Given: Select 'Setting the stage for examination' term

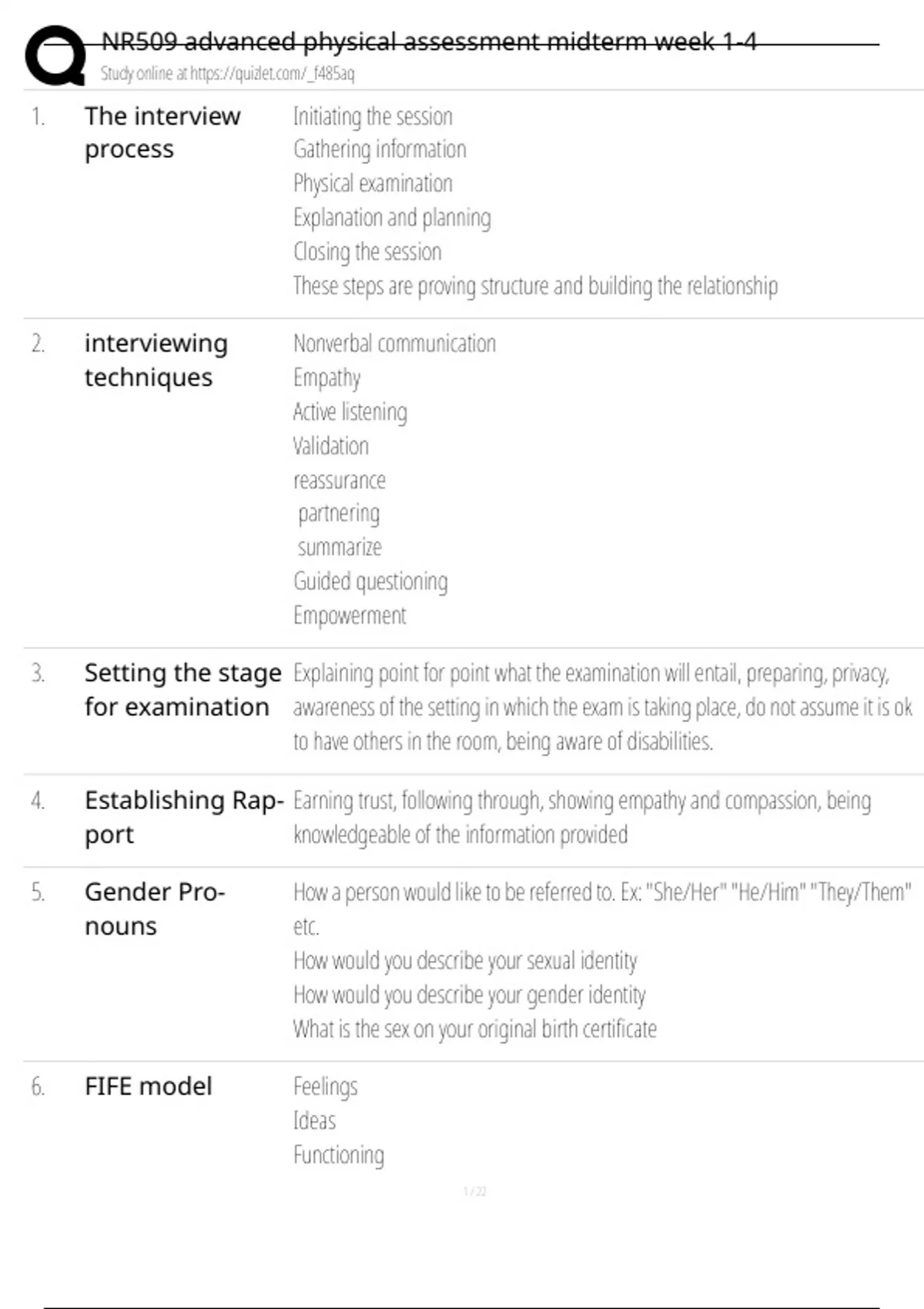Looking at the screenshot, I should tap(182, 689).
